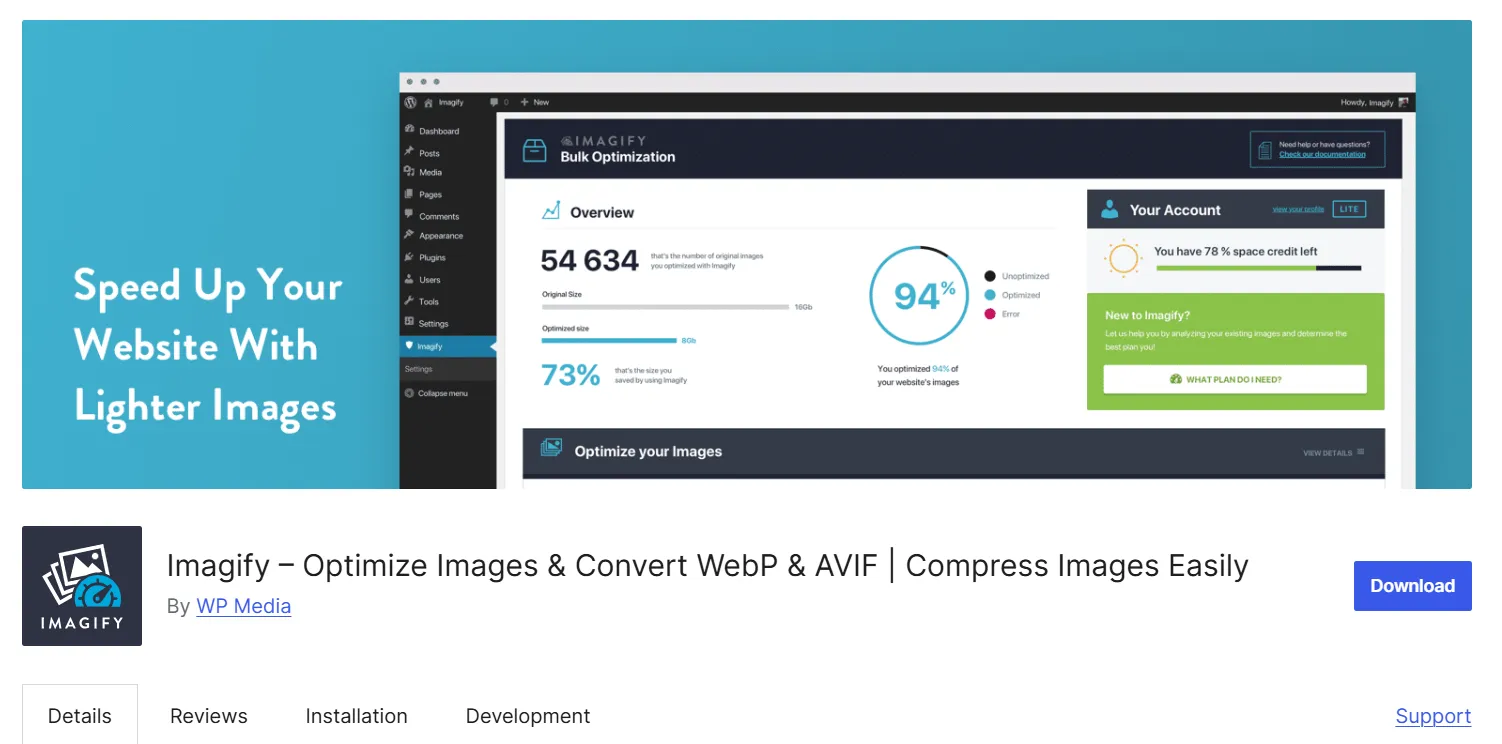Click the 54 634 optimized images count
Screen dimensions: 1502x744
(x=590, y=261)
